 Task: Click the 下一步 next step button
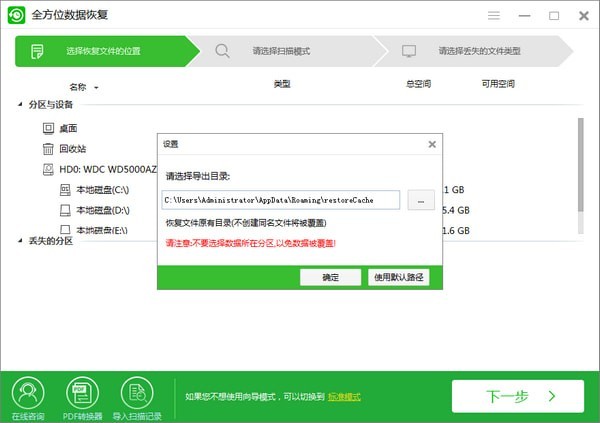click(518, 396)
